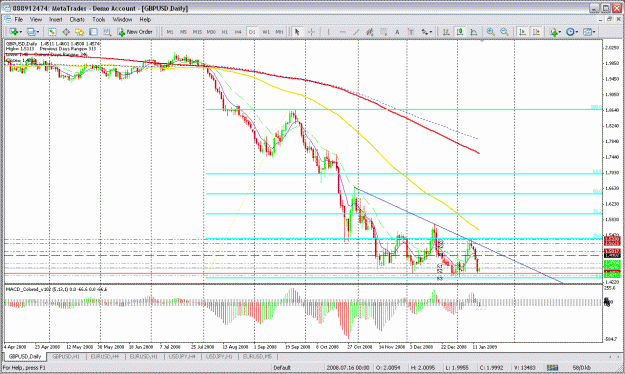Switch chart to H4 timeframe
This screenshot has height=374, width=625.
238,32
